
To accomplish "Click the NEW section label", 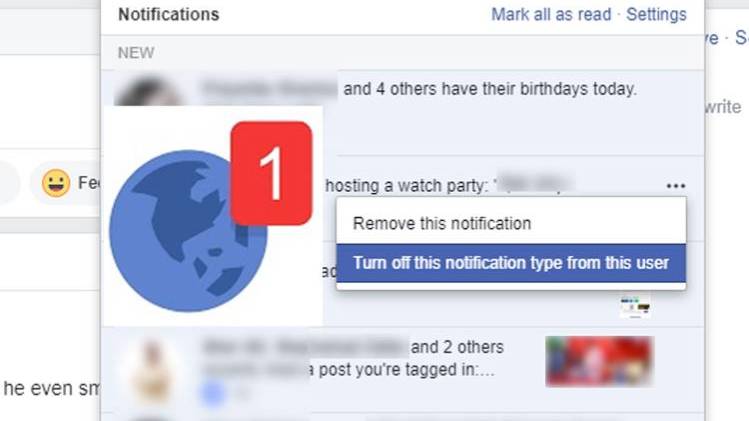I will 136,53.
